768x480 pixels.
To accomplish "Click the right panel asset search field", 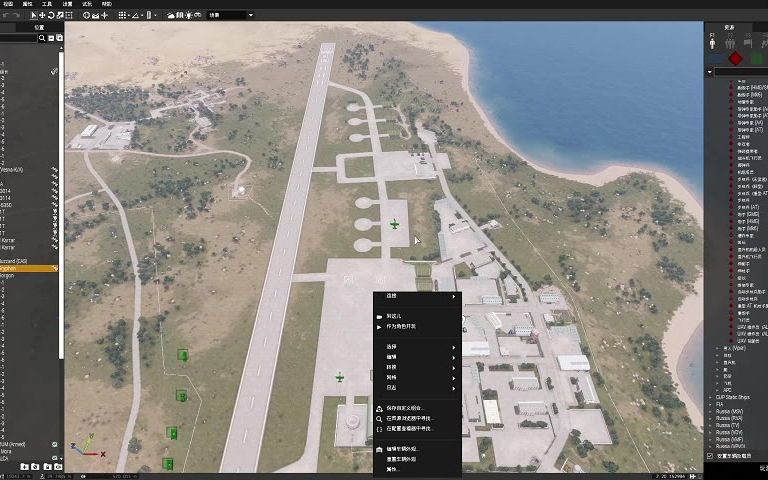I will click(741, 72).
